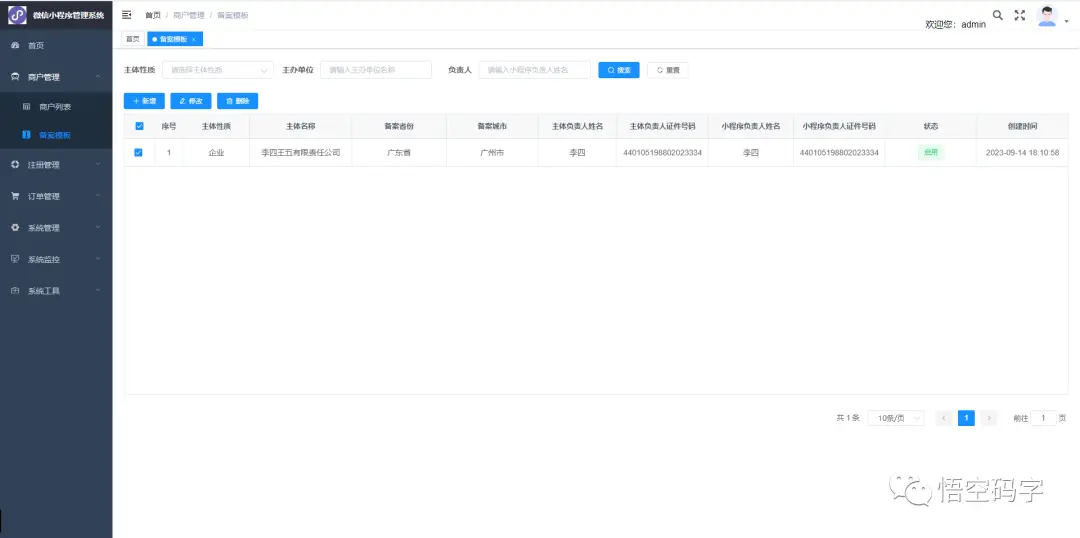Click the 备案城市 column header

pyautogui.click(x=492, y=127)
